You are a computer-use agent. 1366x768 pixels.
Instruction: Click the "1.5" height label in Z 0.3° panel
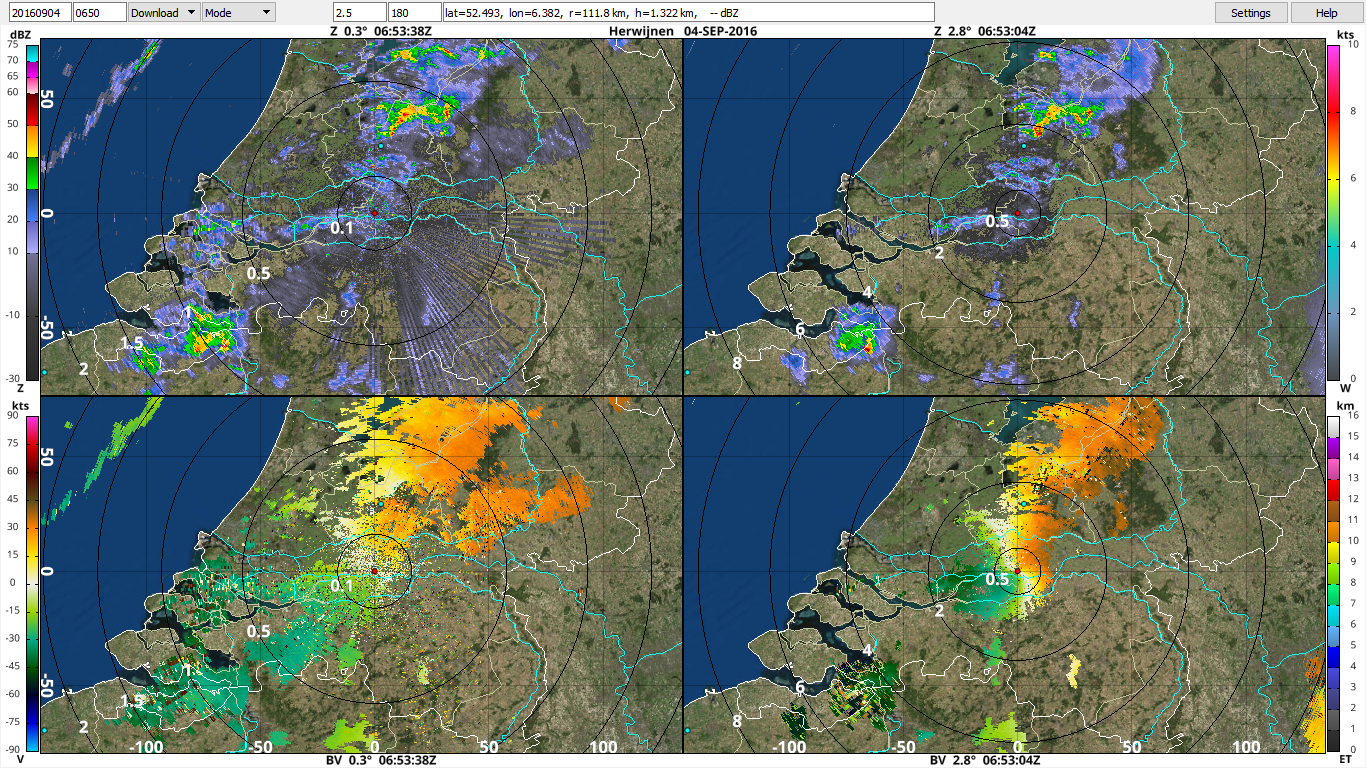pyautogui.click(x=132, y=343)
